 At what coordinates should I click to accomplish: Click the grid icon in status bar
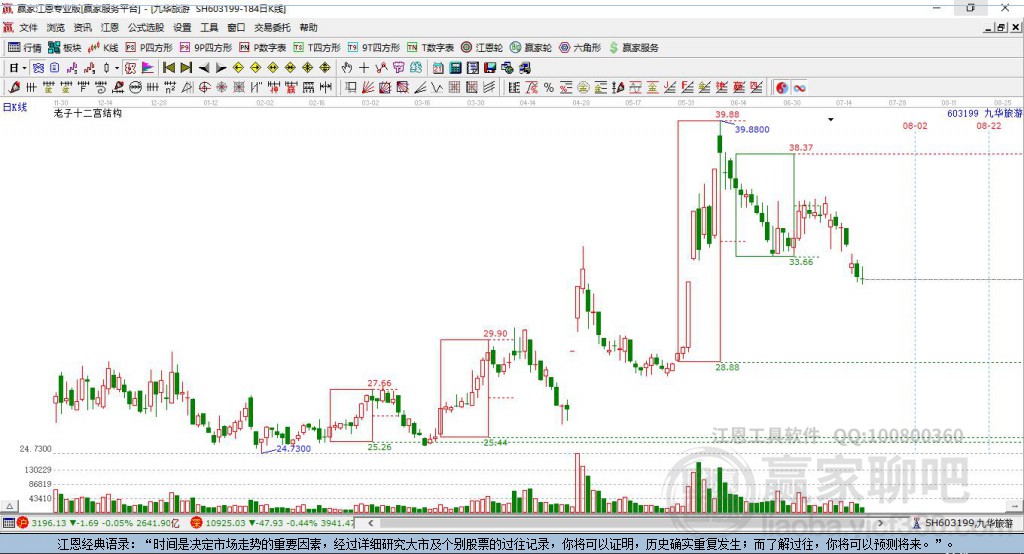[x=8, y=523]
